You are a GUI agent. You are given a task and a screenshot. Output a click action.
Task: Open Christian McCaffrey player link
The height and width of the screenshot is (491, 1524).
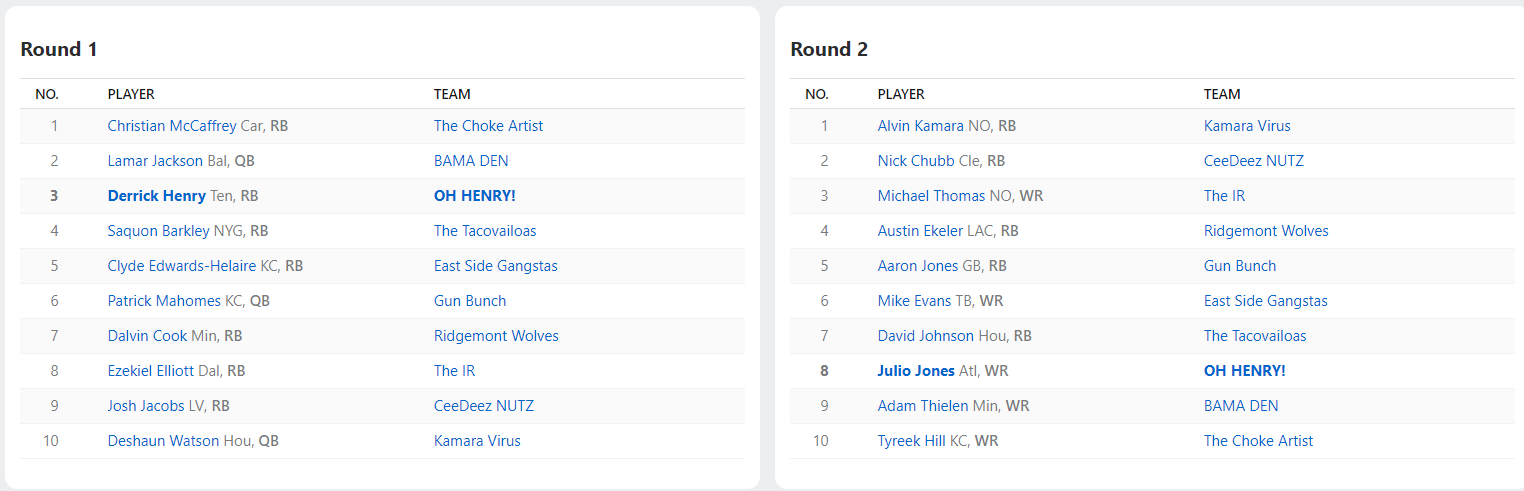172,126
